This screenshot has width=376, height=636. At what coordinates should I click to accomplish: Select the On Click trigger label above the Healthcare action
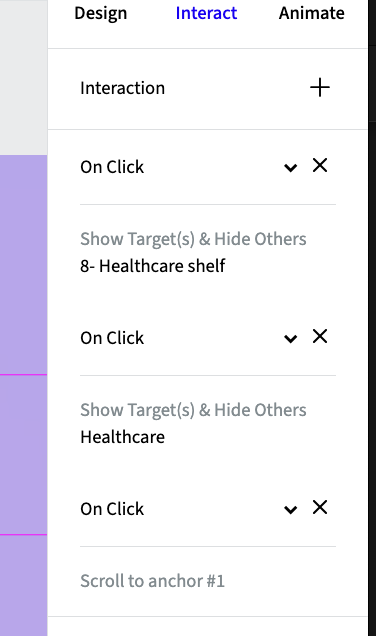tap(112, 338)
